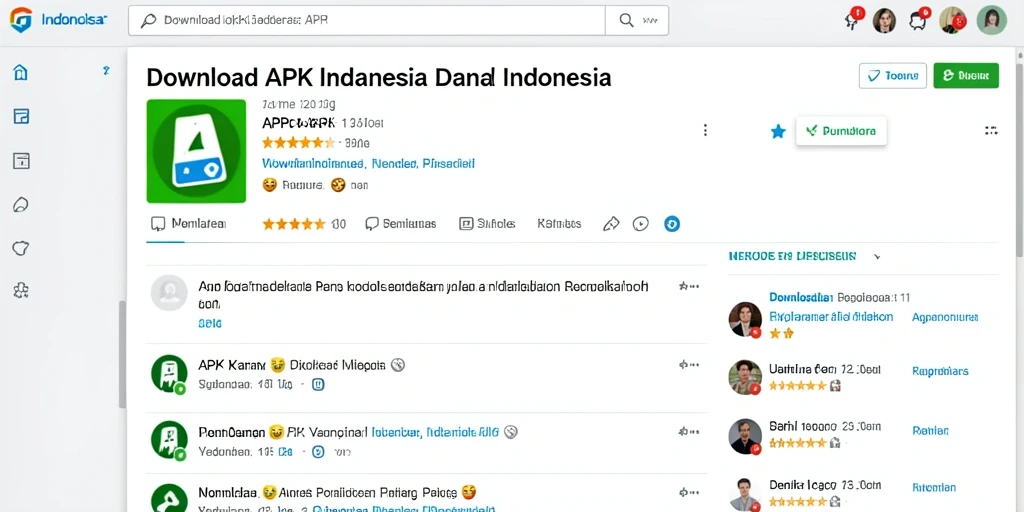Viewport: 1024px width, 512px height.
Task: Open the profile avatar at far right
Action: (x=991, y=20)
